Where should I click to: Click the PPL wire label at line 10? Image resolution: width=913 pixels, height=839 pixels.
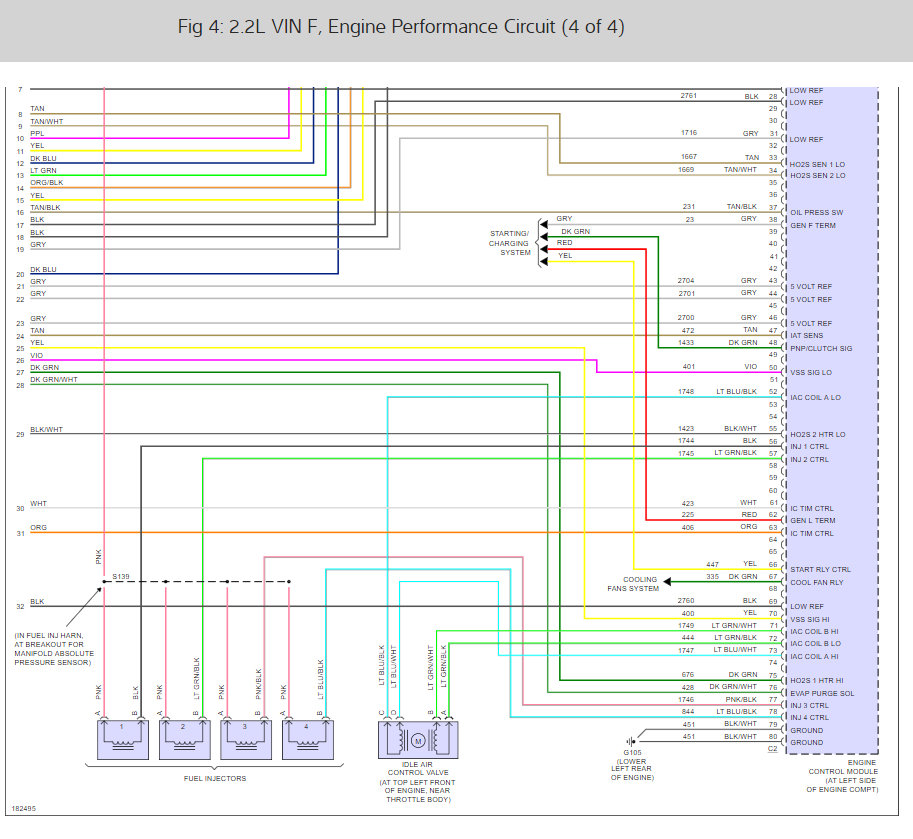(37, 133)
